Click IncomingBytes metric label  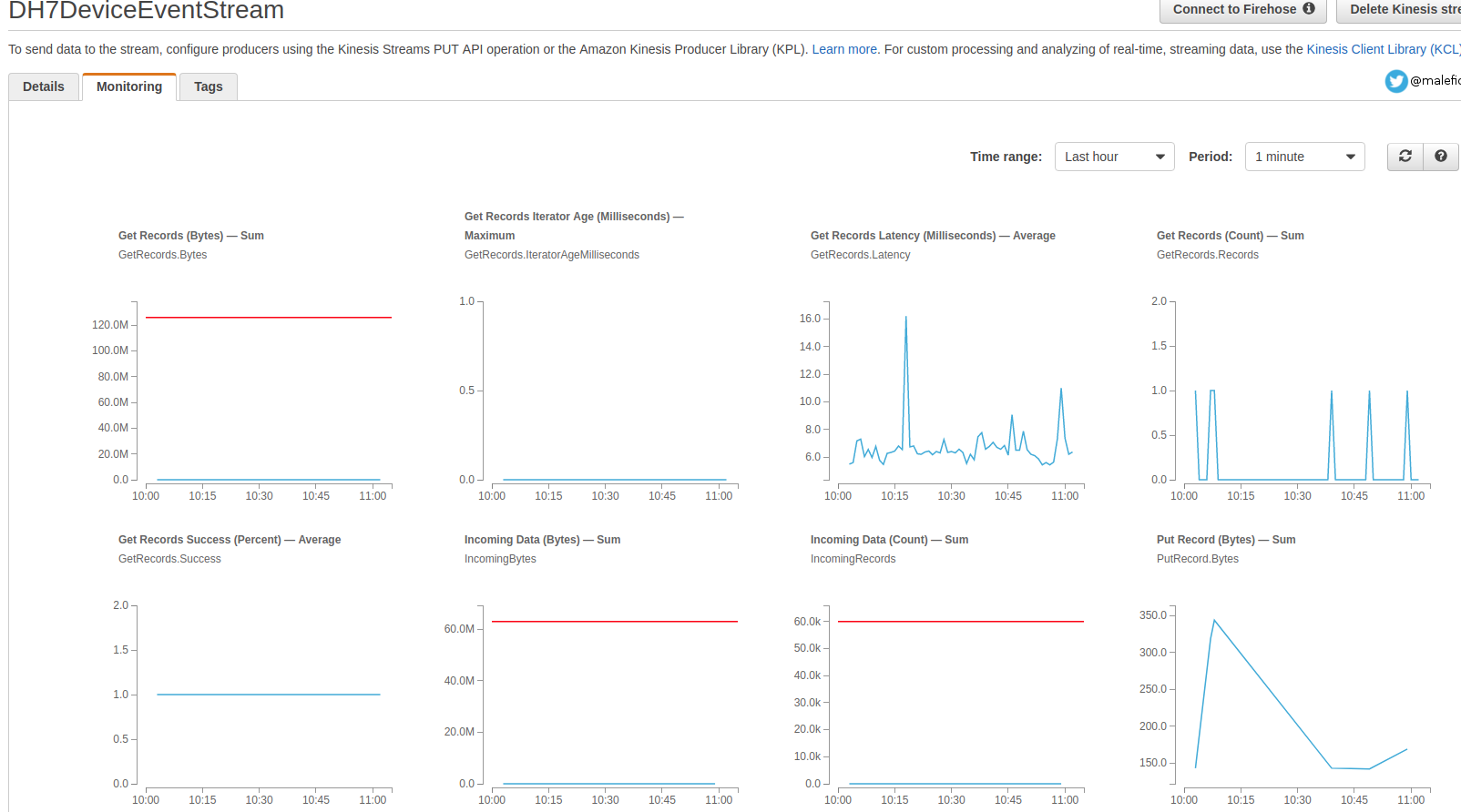tap(500, 559)
